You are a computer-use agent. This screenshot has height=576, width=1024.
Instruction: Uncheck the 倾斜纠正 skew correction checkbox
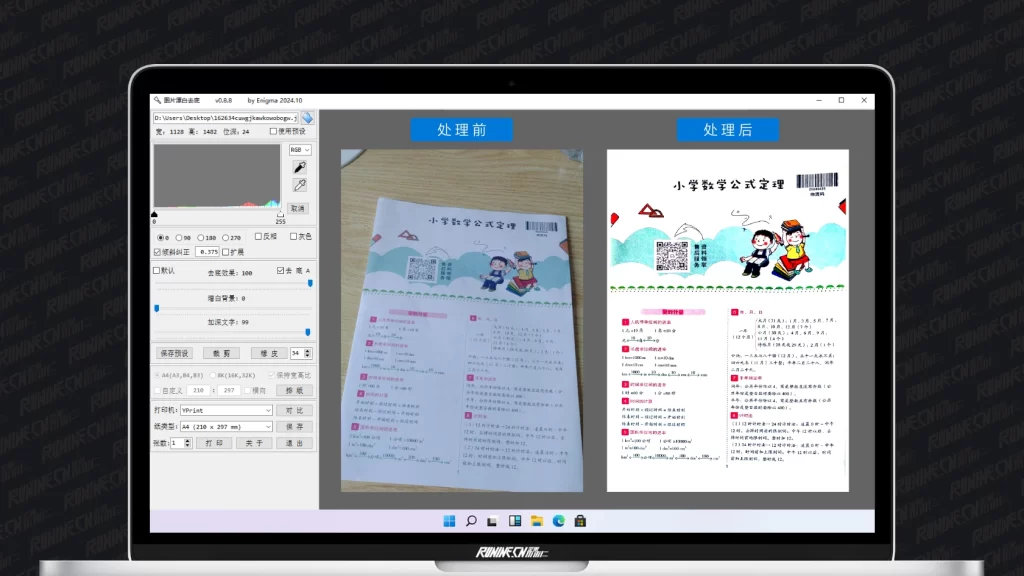tap(157, 252)
